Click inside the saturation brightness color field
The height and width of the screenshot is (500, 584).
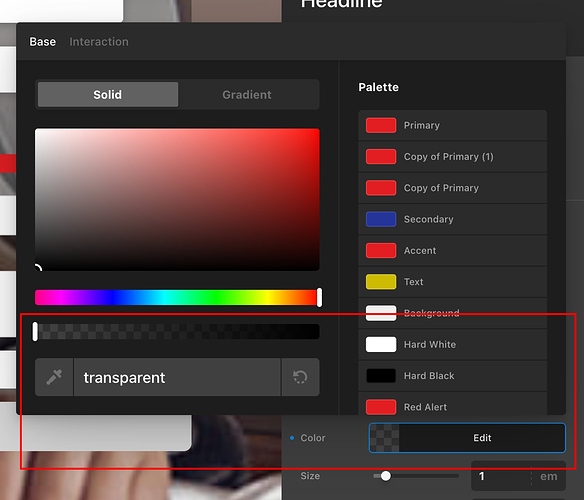[177, 200]
